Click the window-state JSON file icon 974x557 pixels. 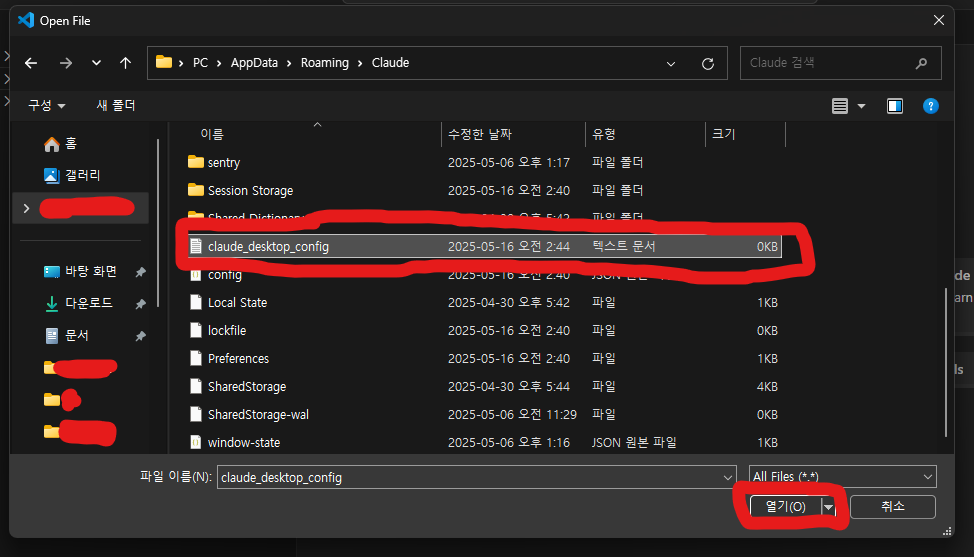pyautogui.click(x=196, y=442)
